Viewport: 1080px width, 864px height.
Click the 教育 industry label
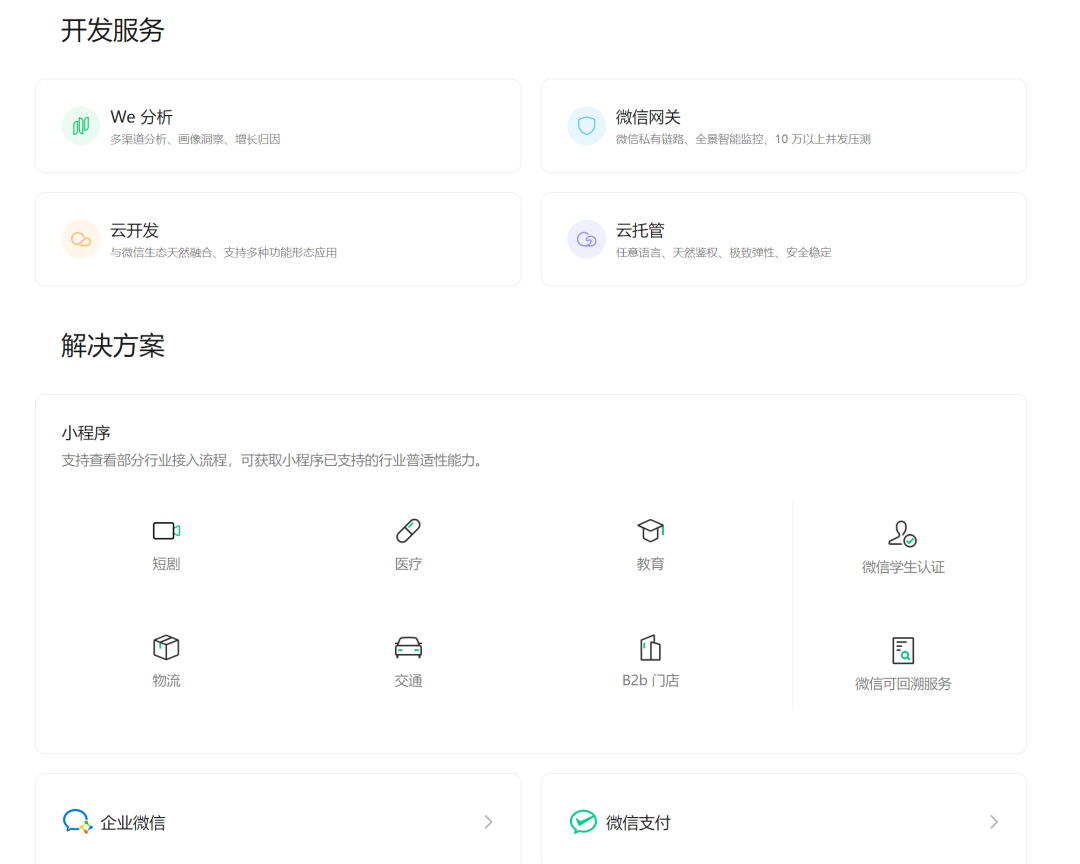click(650, 564)
